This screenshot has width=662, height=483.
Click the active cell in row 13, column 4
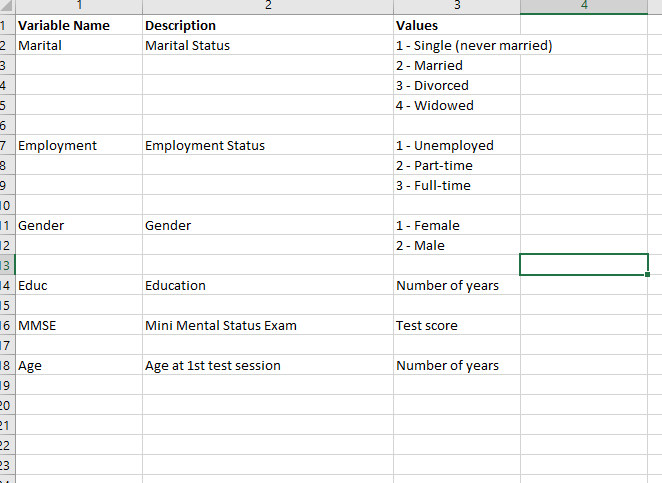[x=584, y=265]
